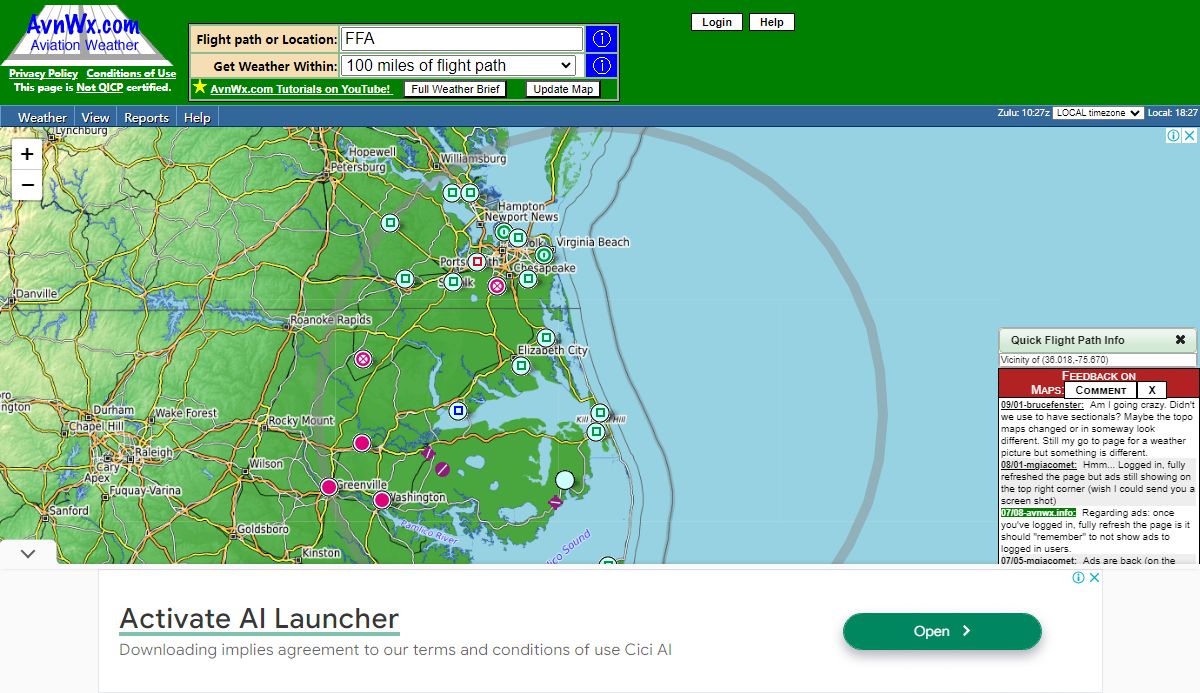Select green square marker at Chesapeake
Image resolution: width=1200 pixels, height=693 pixels.
click(x=527, y=279)
